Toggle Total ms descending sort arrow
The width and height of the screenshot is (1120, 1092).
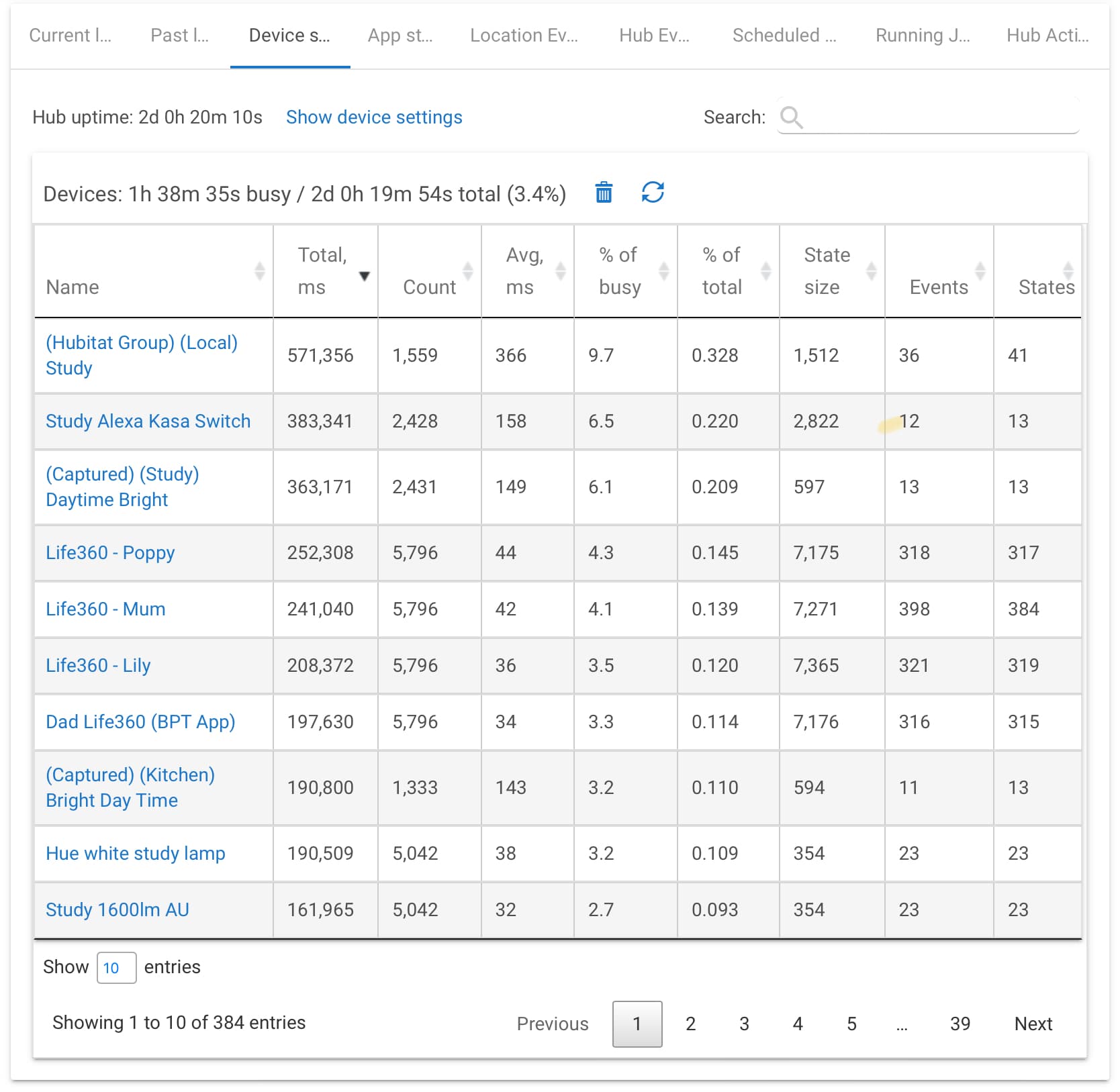[x=365, y=276]
